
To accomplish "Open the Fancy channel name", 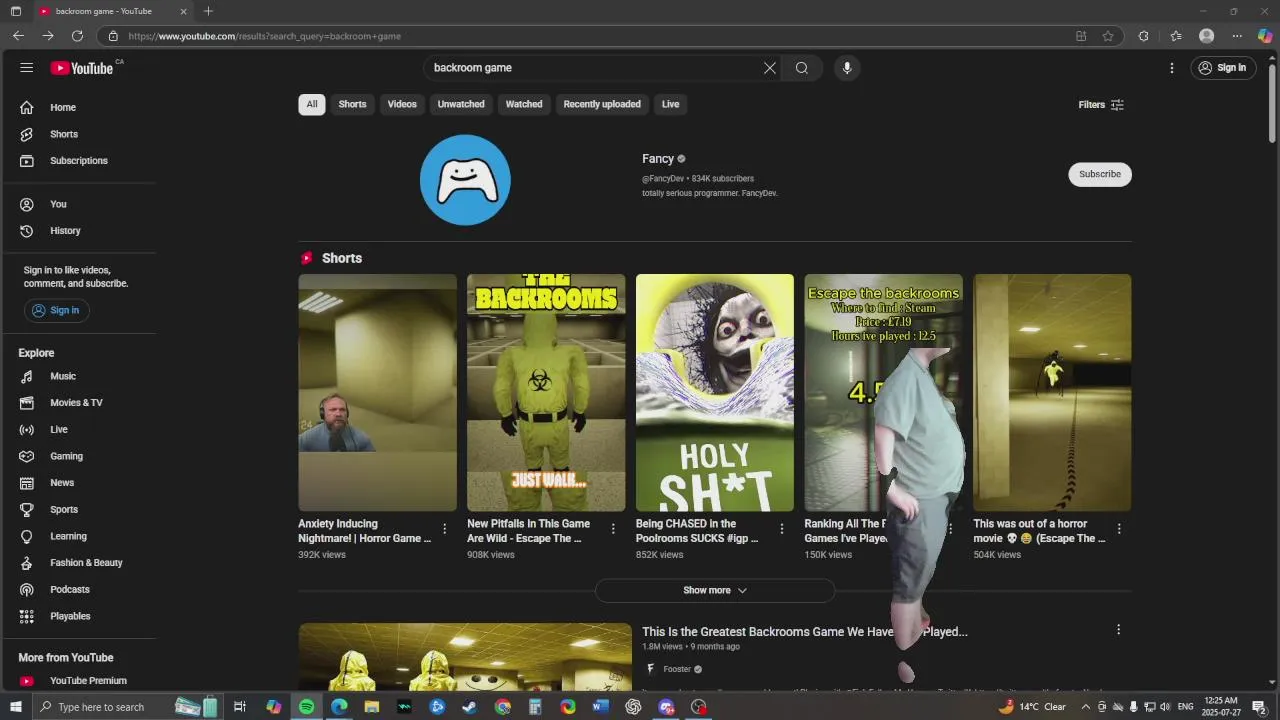I will tap(658, 159).
